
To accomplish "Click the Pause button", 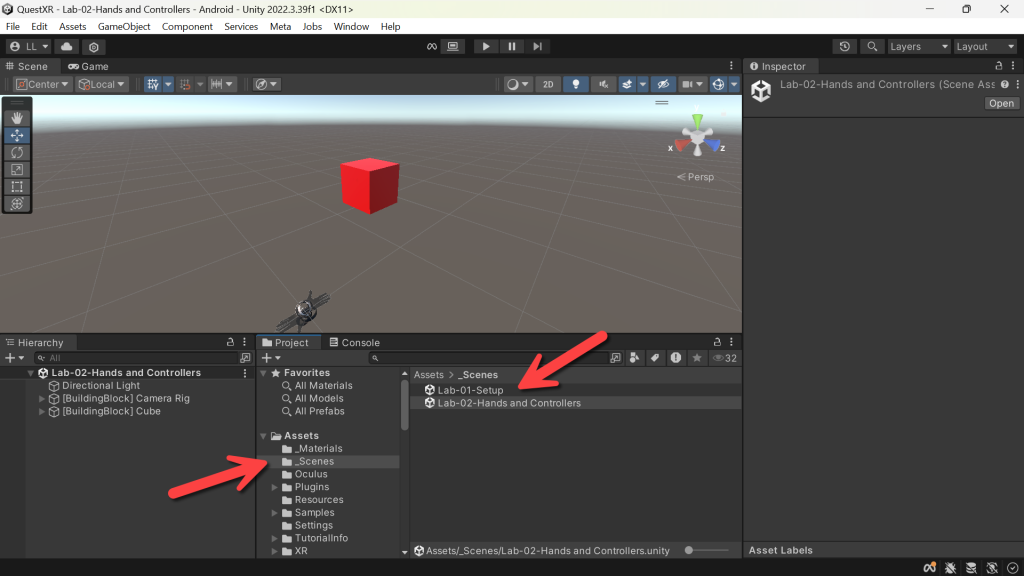I will [x=511, y=46].
